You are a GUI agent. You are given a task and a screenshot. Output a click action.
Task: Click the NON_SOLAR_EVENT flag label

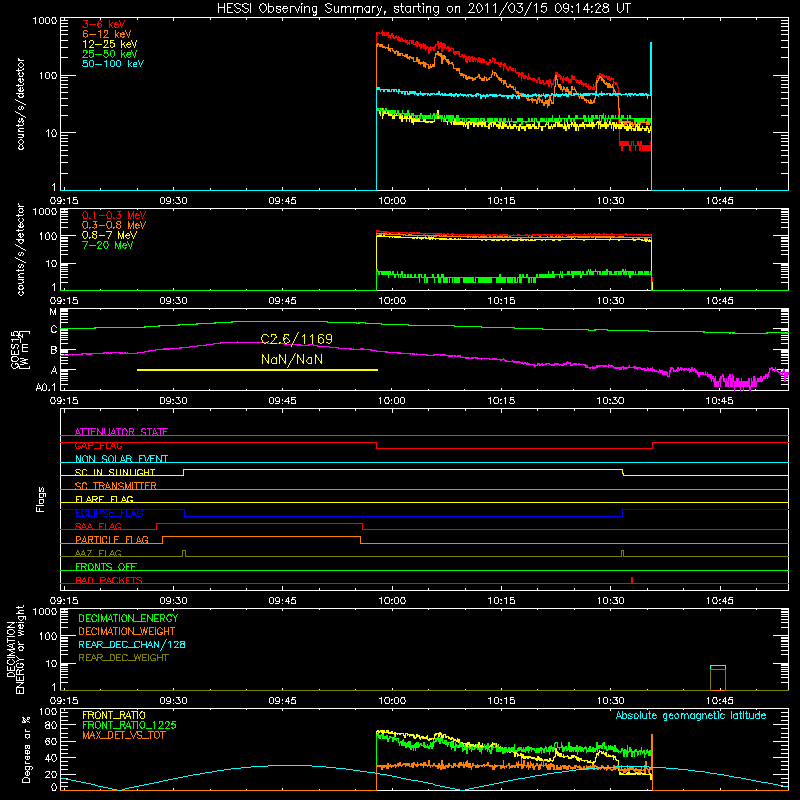click(121, 459)
